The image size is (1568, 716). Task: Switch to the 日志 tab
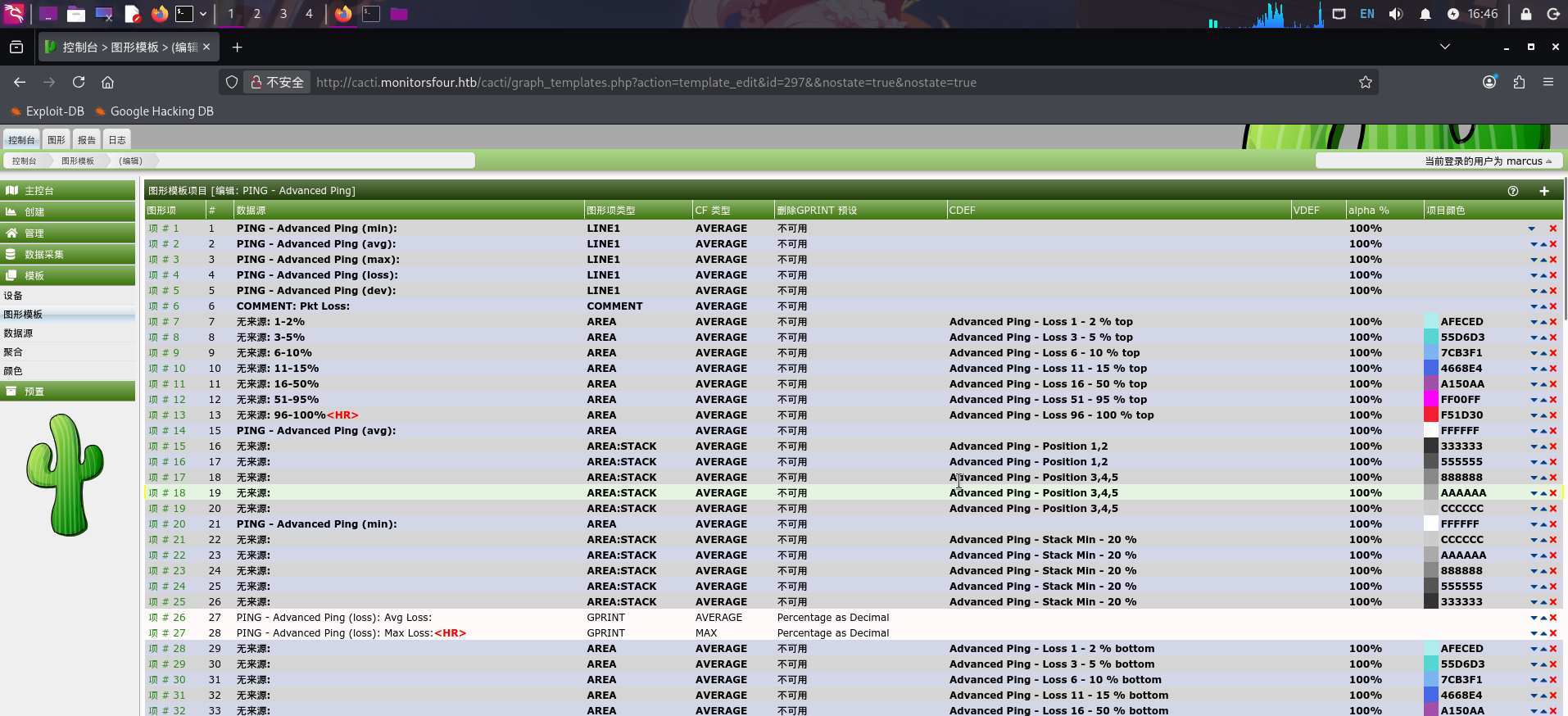coord(117,140)
